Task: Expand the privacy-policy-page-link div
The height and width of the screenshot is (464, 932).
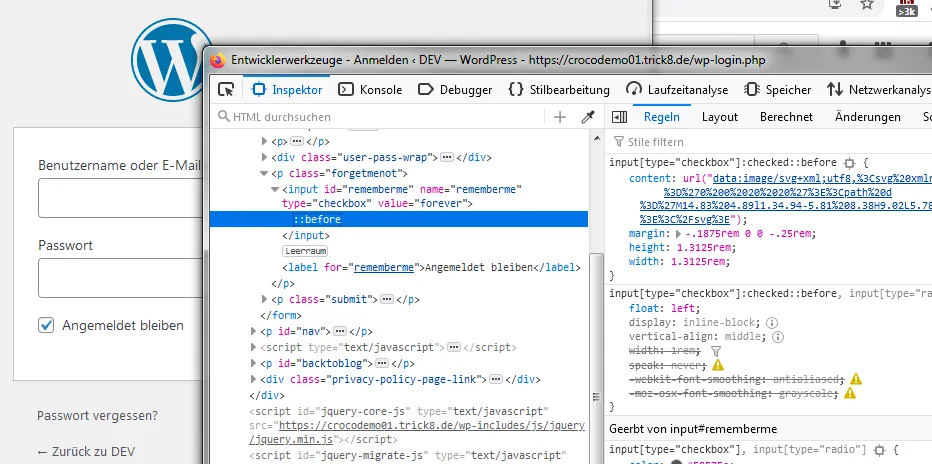Action: pos(253,379)
